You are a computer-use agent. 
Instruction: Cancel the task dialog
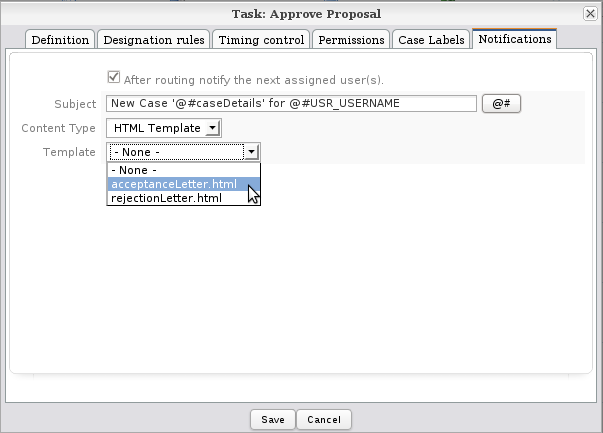tap(324, 420)
